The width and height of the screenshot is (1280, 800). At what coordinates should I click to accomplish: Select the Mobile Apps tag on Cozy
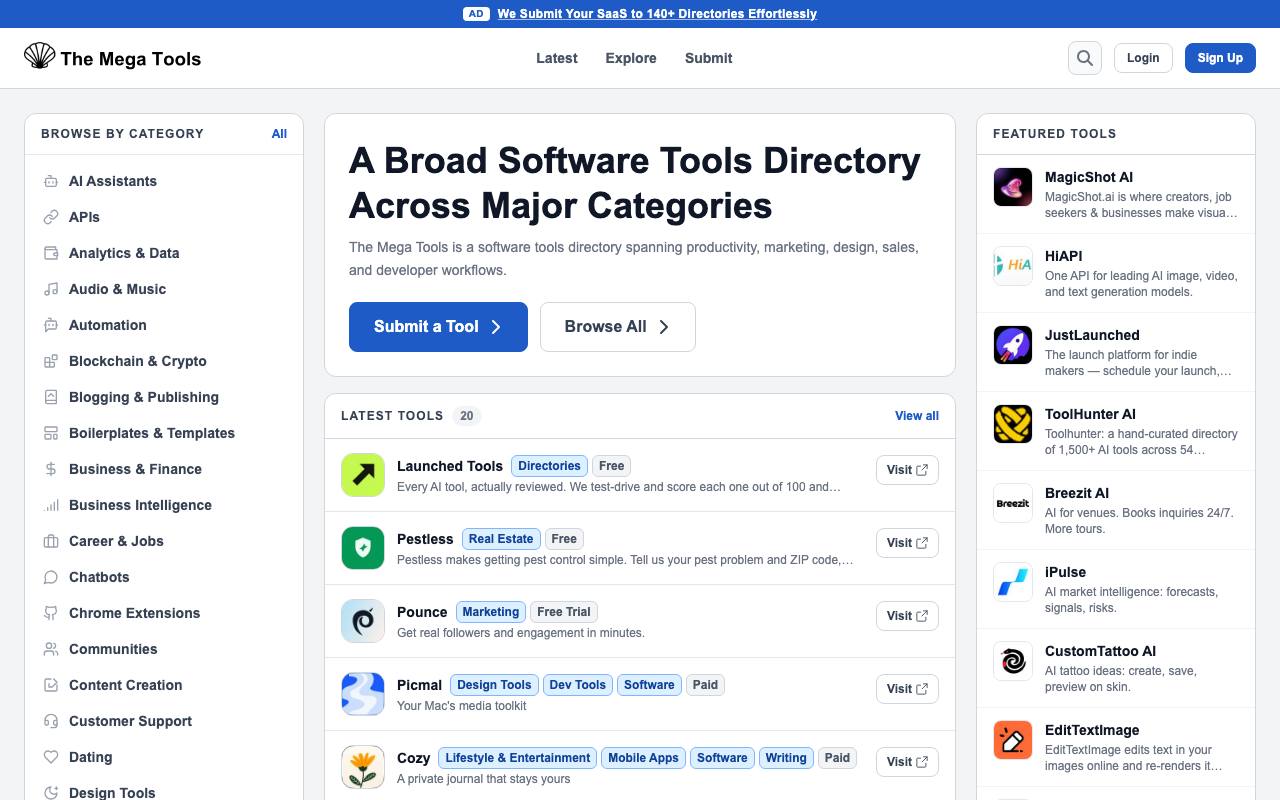643,758
